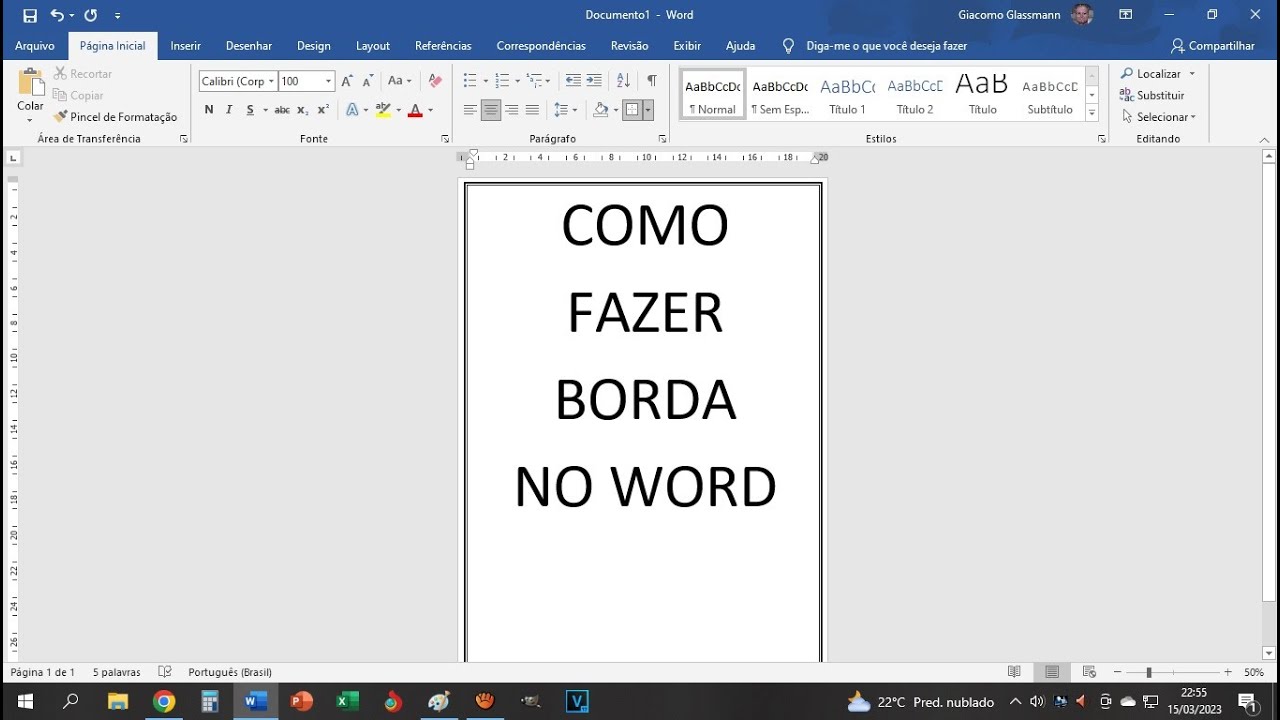Switch to the Revisão tab
The height and width of the screenshot is (720, 1280).
click(x=630, y=46)
